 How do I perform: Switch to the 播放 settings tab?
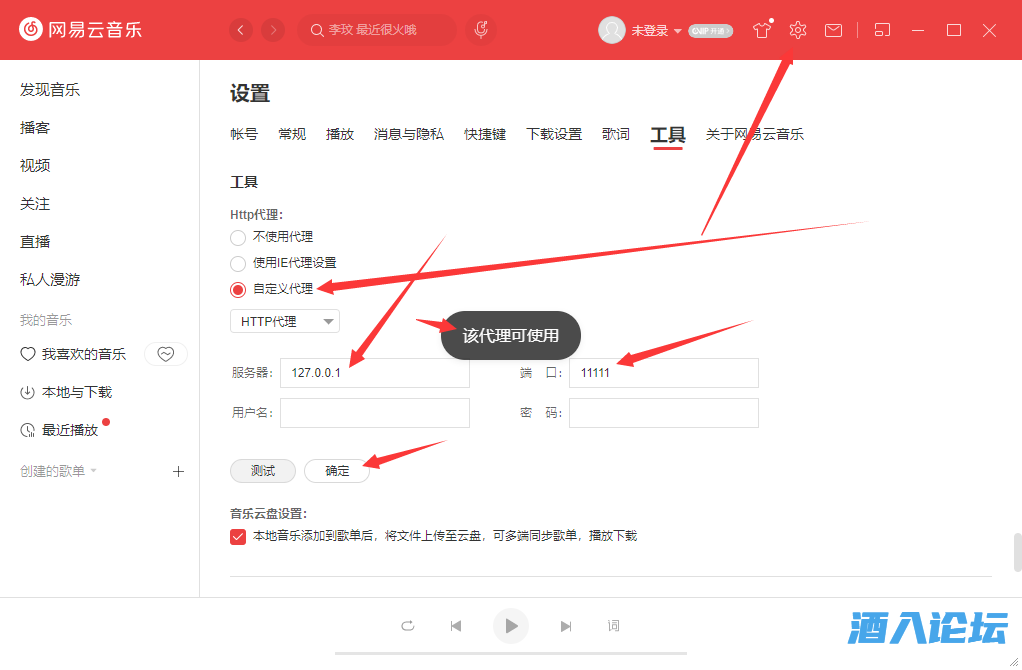pyautogui.click(x=340, y=134)
